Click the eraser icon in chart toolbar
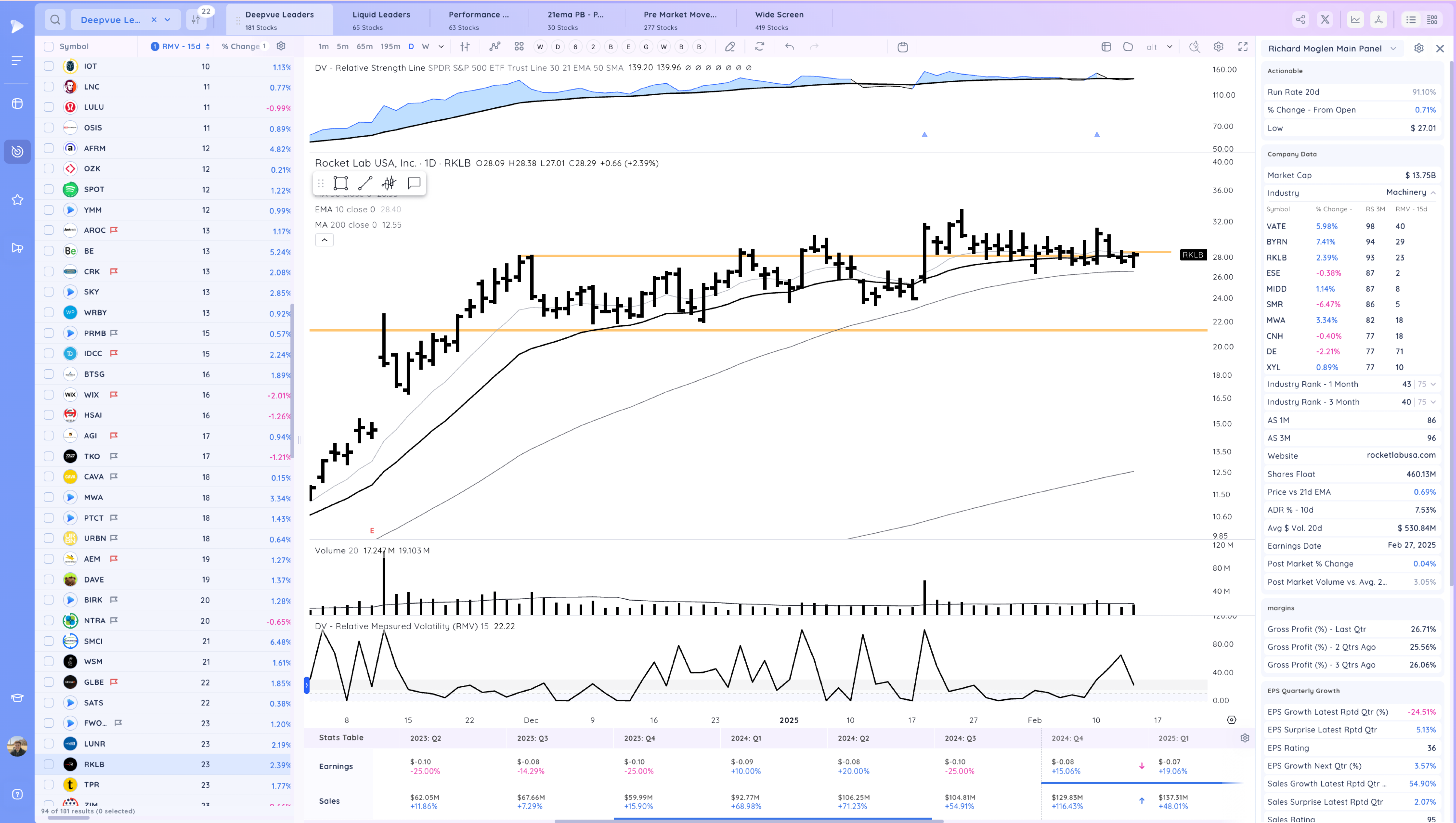1456x823 pixels. pyautogui.click(x=730, y=47)
